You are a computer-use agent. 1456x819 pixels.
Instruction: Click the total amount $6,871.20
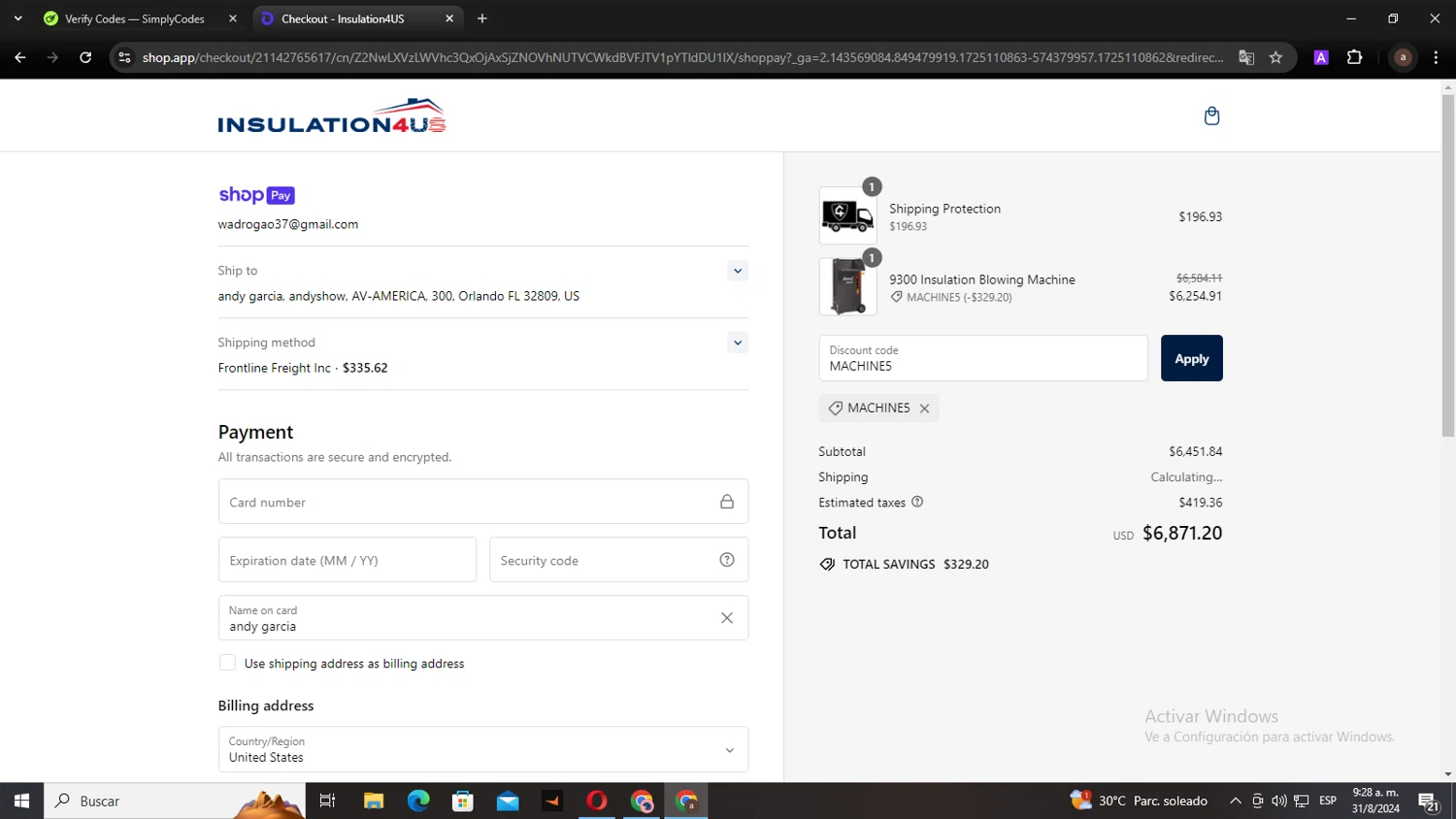tap(1182, 533)
